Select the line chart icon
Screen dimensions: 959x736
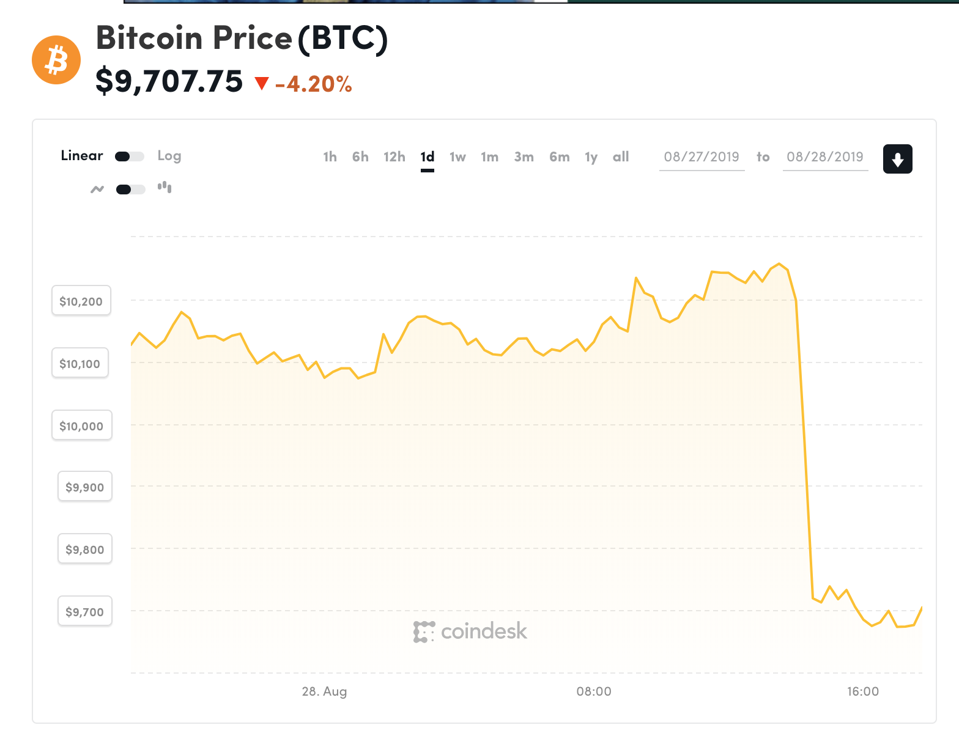(95, 188)
